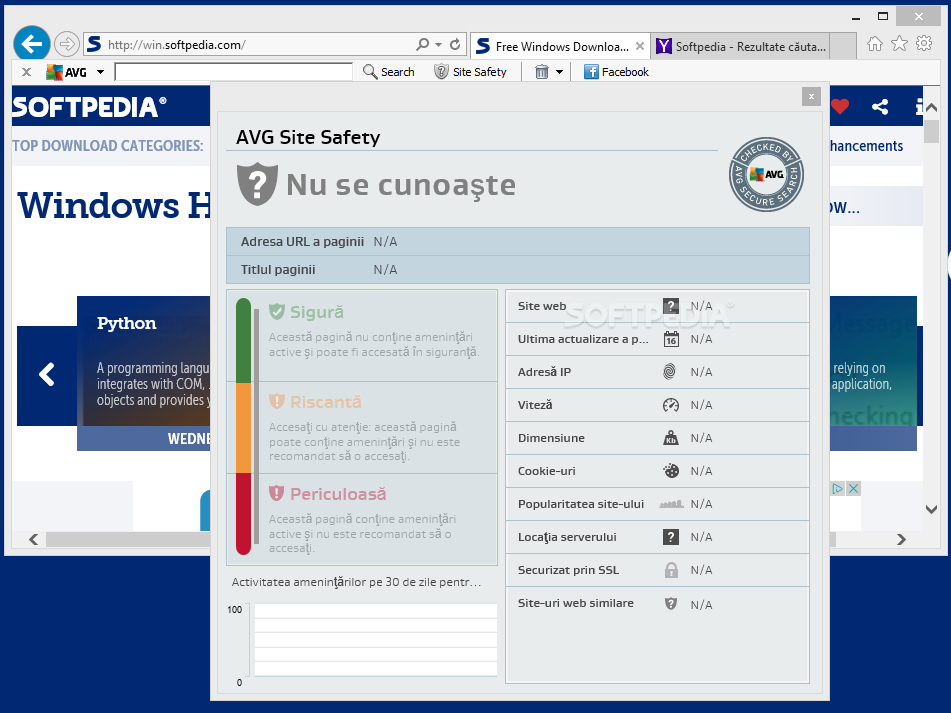Click the 'TOP DOWNLOAD CATEGORIES:' text
Image resolution: width=951 pixels, height=713 pixels.
click(108, 146)
